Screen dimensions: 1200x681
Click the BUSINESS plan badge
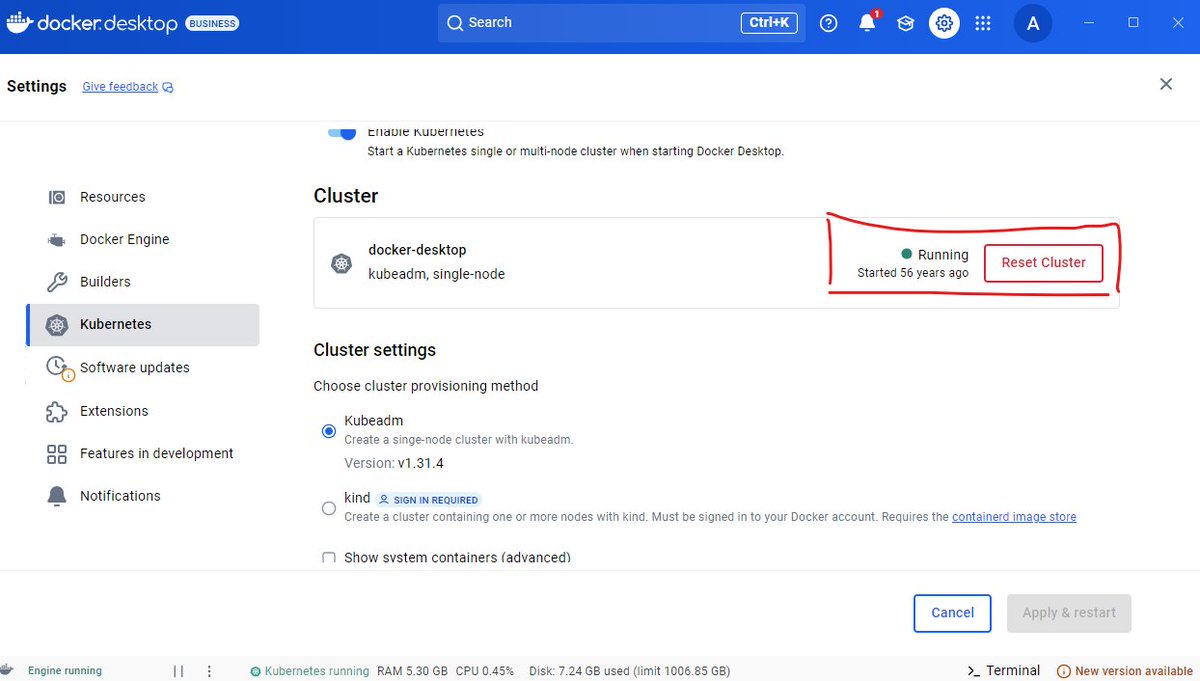click(212, 23)
